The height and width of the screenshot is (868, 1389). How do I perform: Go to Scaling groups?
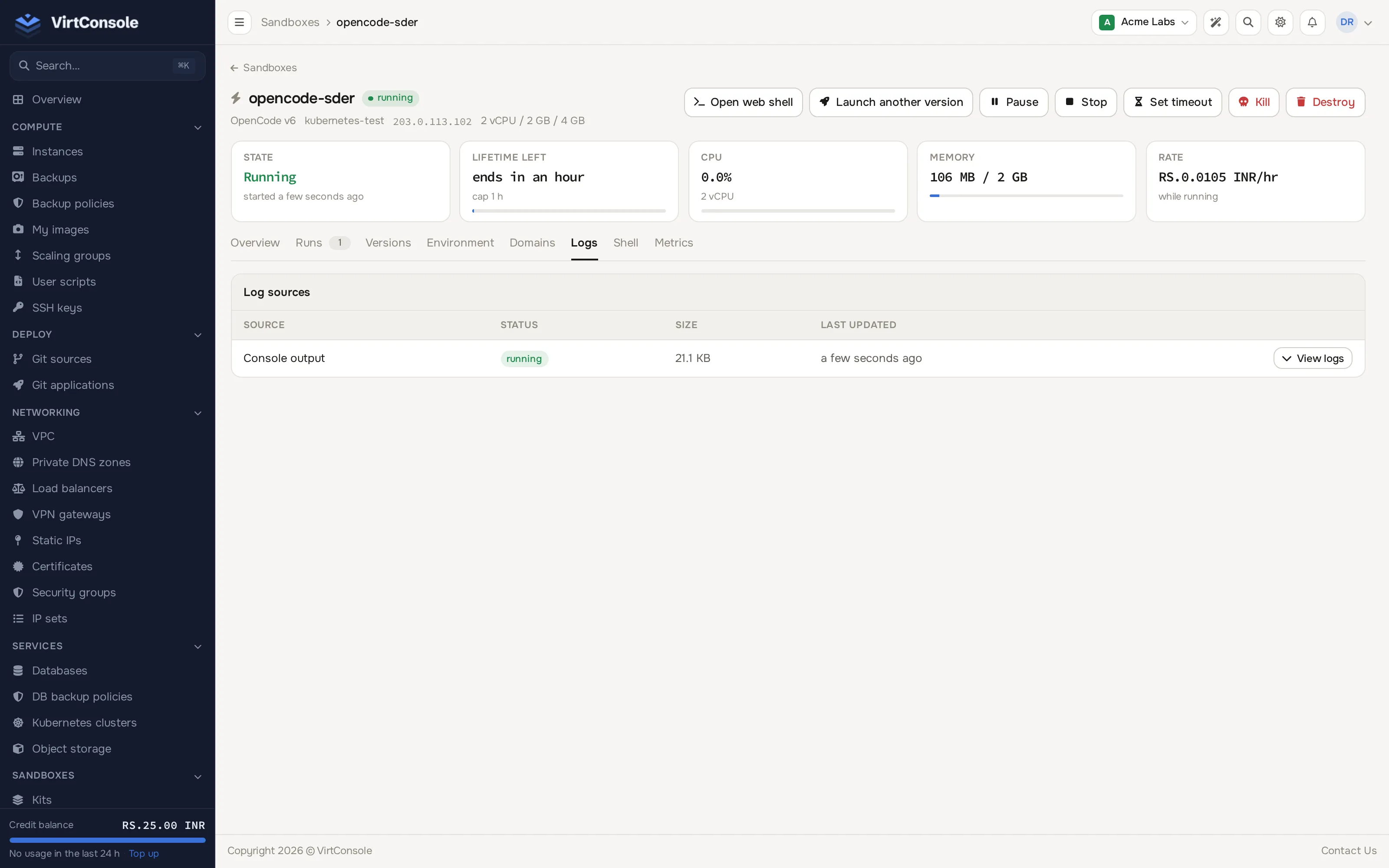[x=71, y=256]
